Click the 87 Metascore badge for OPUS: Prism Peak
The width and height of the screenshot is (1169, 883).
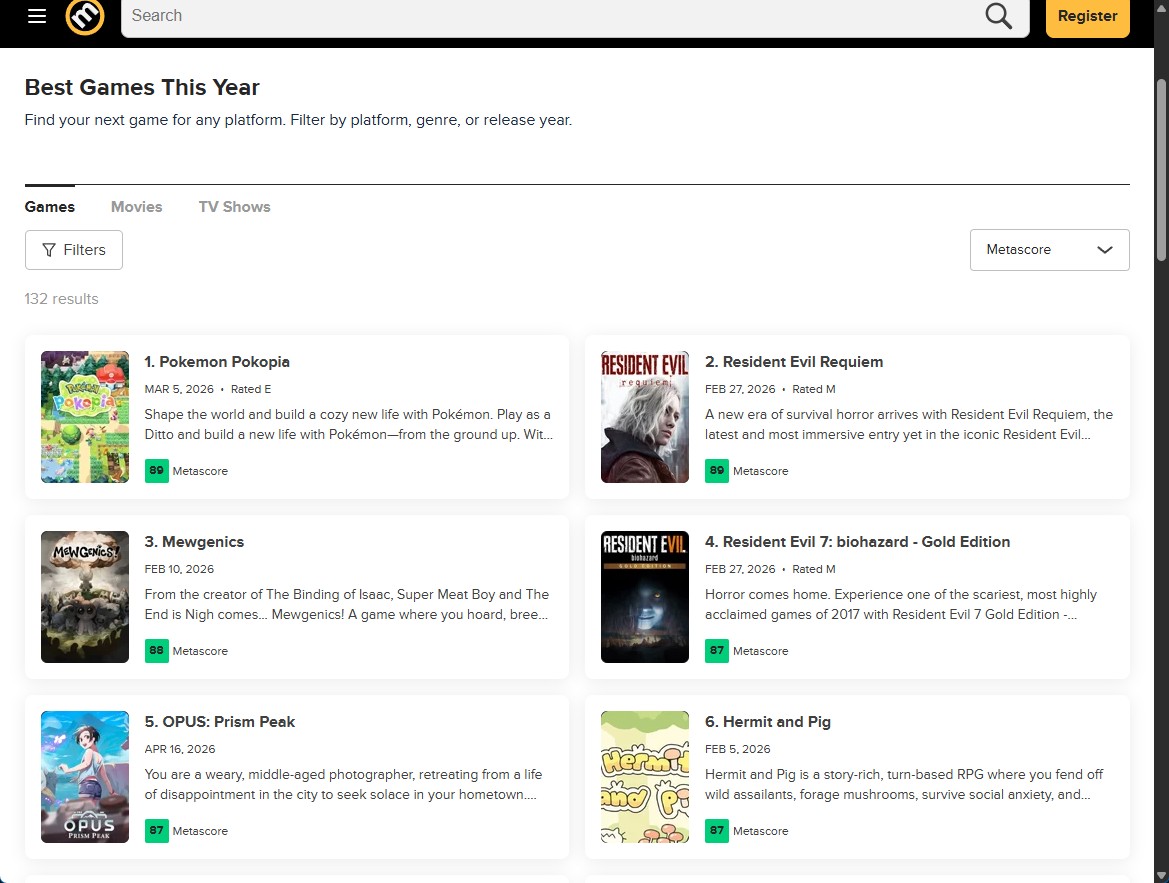(x=157, y=831)
